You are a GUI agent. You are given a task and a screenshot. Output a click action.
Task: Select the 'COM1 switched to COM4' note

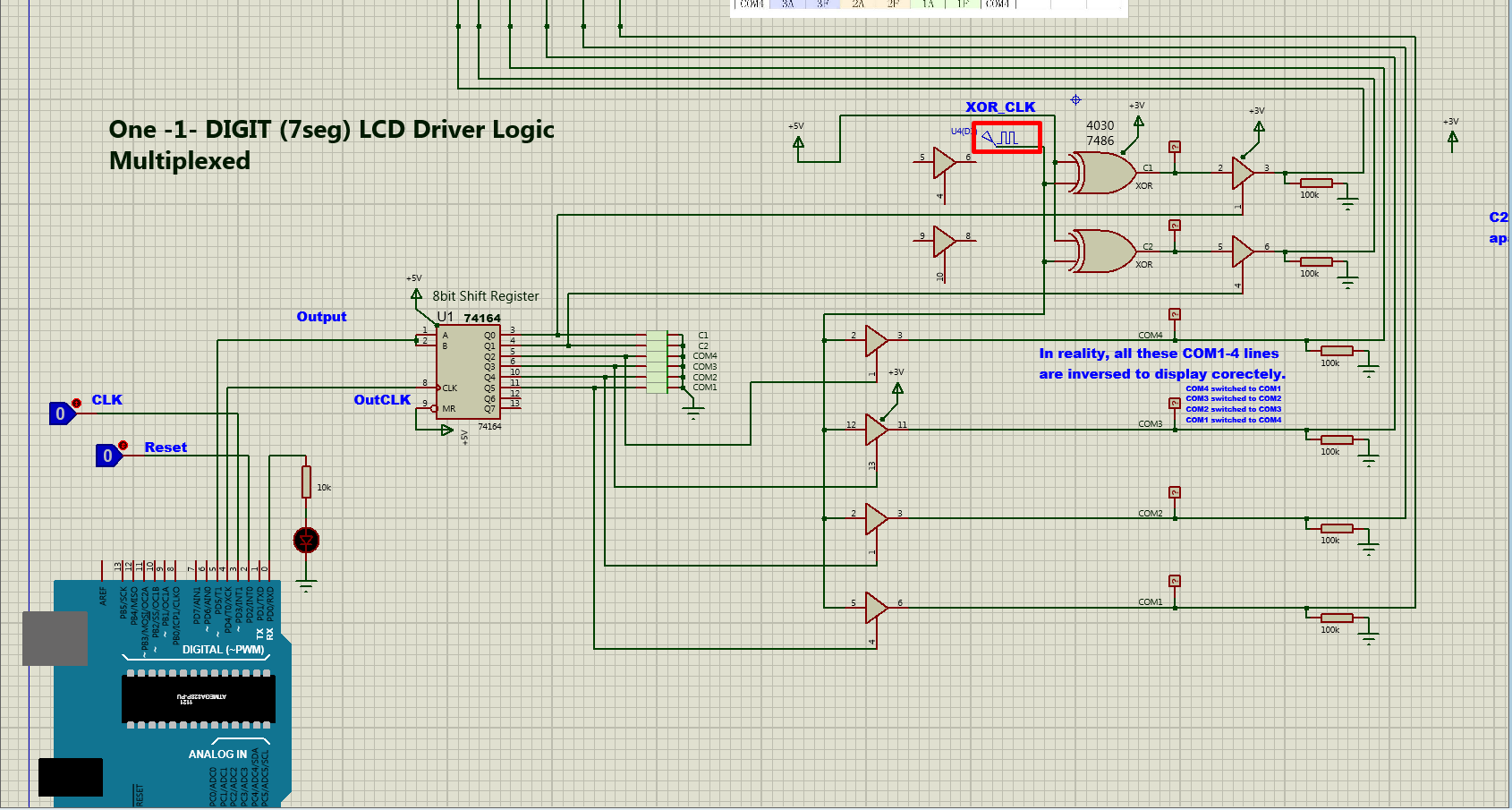pos(1234,420)
